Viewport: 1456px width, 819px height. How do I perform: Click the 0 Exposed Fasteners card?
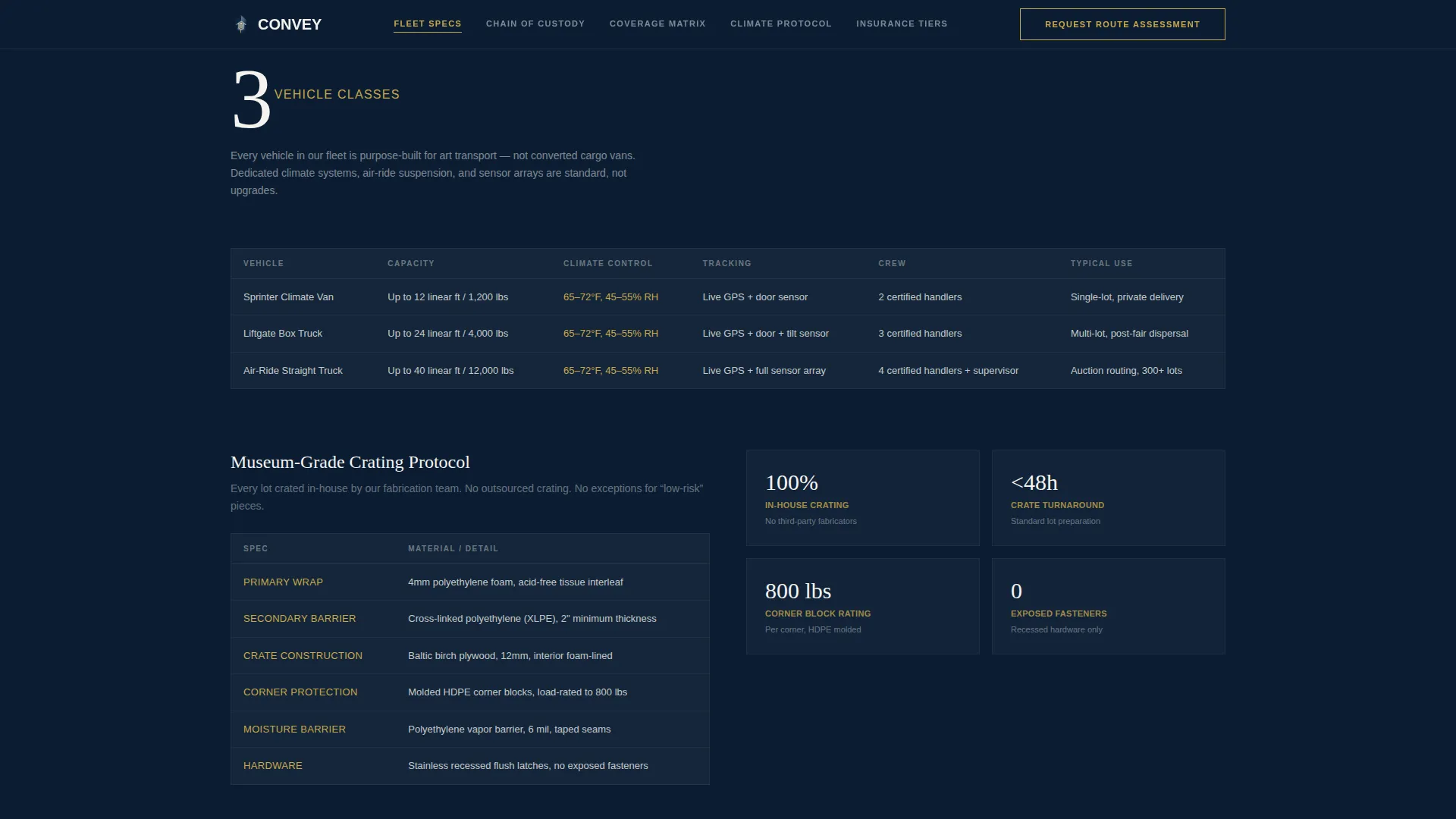click(1109, 606)
